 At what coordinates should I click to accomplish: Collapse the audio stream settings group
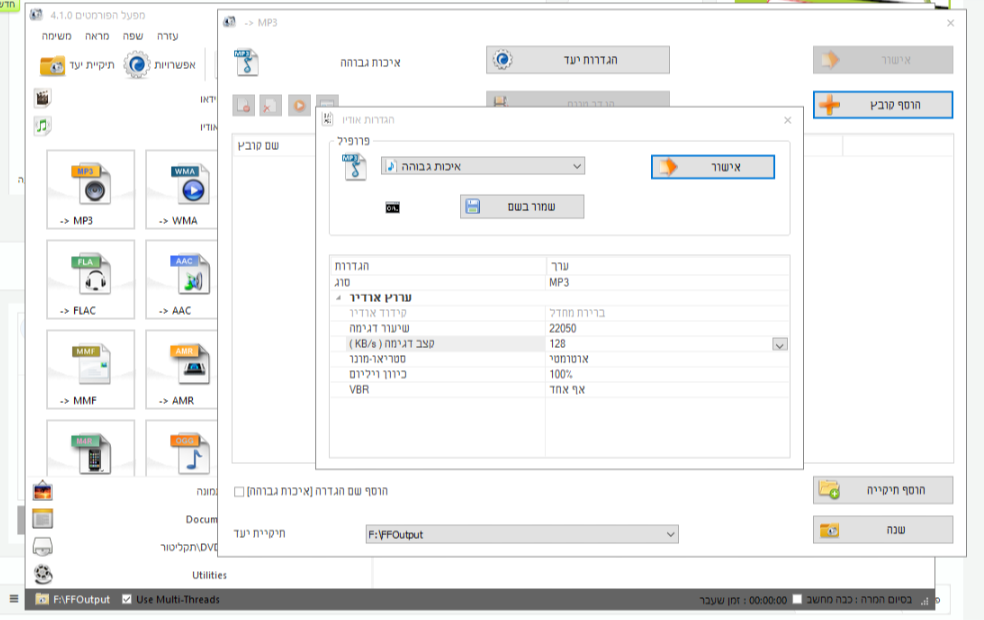(x=338, y=298)
